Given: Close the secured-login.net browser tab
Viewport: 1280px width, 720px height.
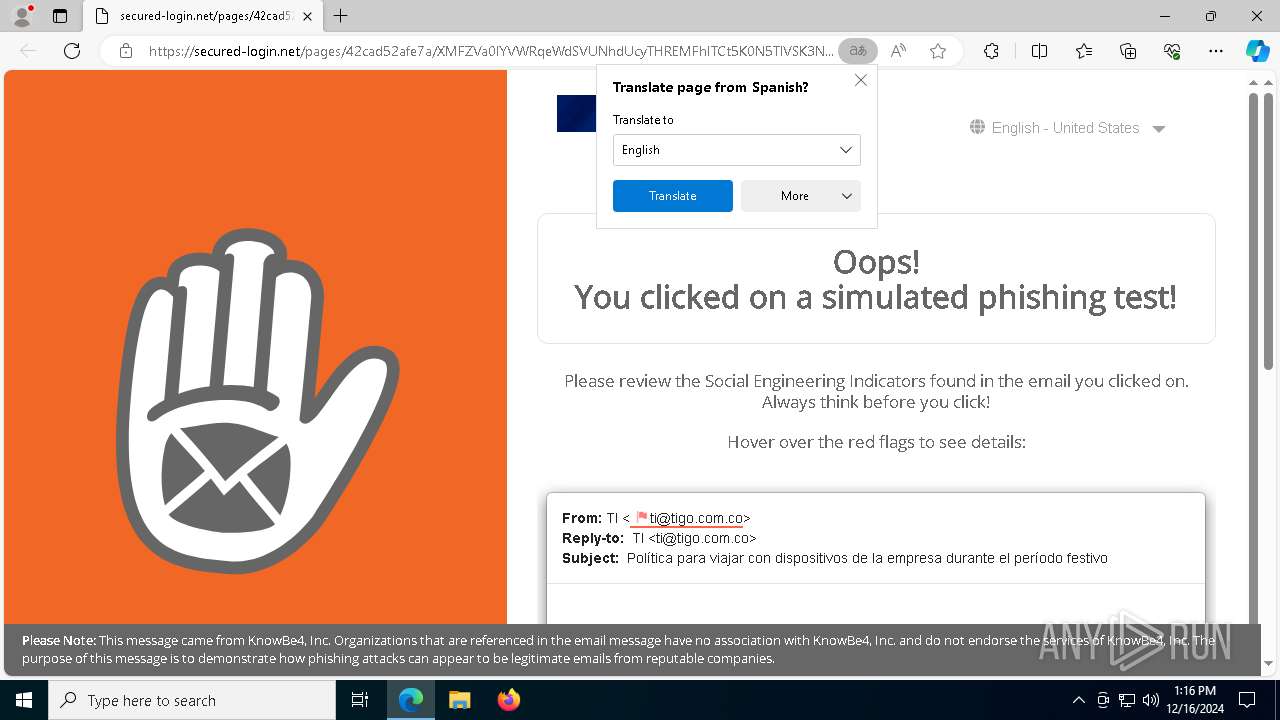Looking at the screenshot, I should (307, 16).
